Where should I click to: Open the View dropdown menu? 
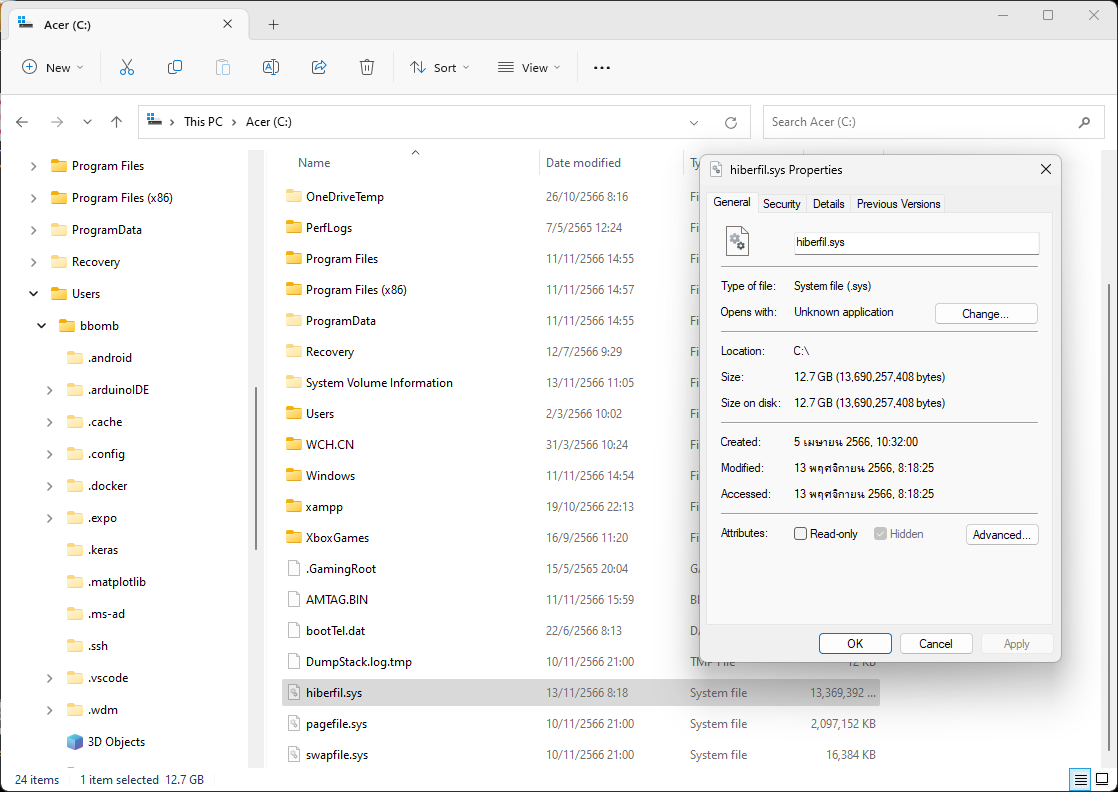(x=529, y=67)
